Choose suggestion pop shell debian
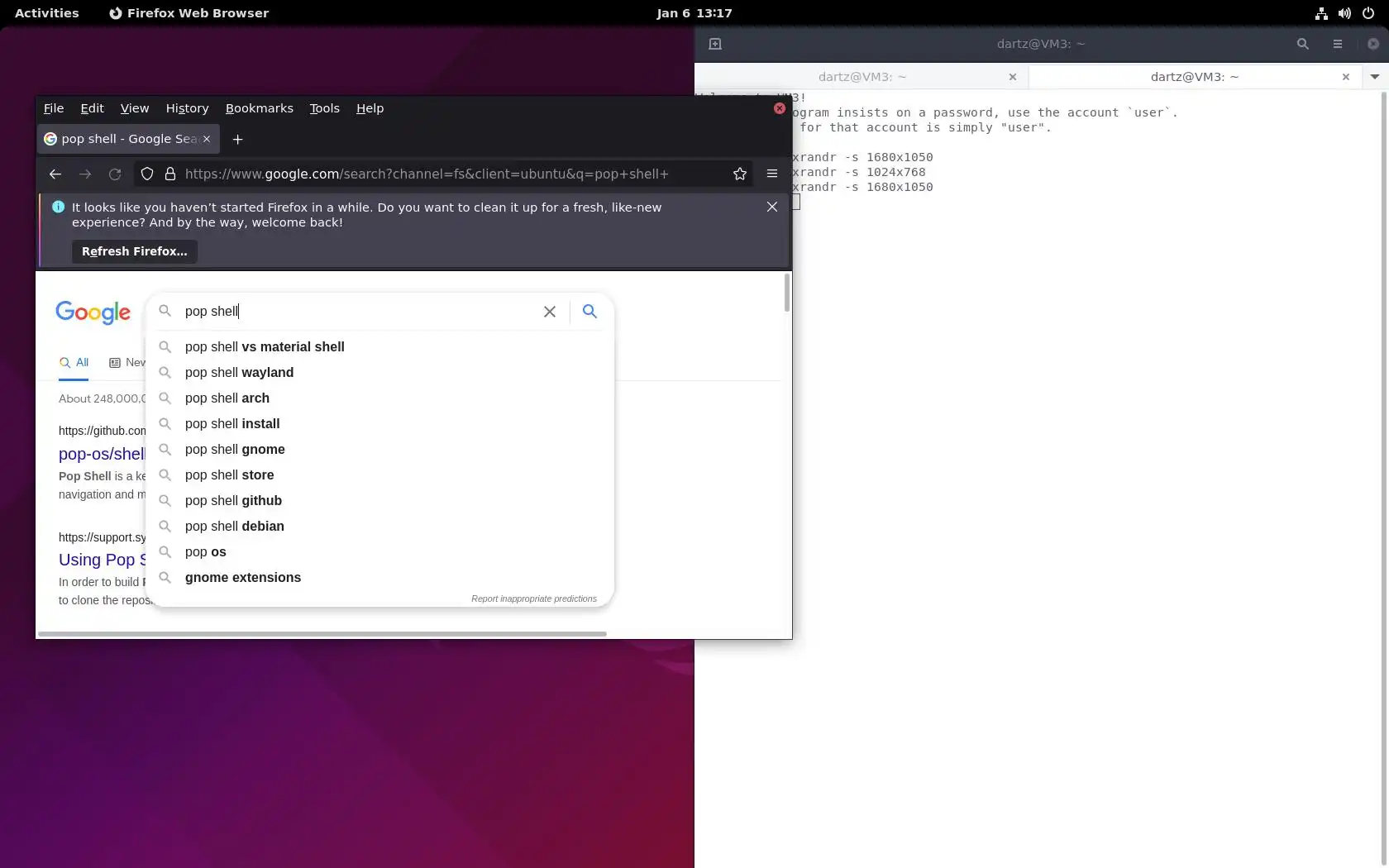1389x868 pixels. coord(380,527)
